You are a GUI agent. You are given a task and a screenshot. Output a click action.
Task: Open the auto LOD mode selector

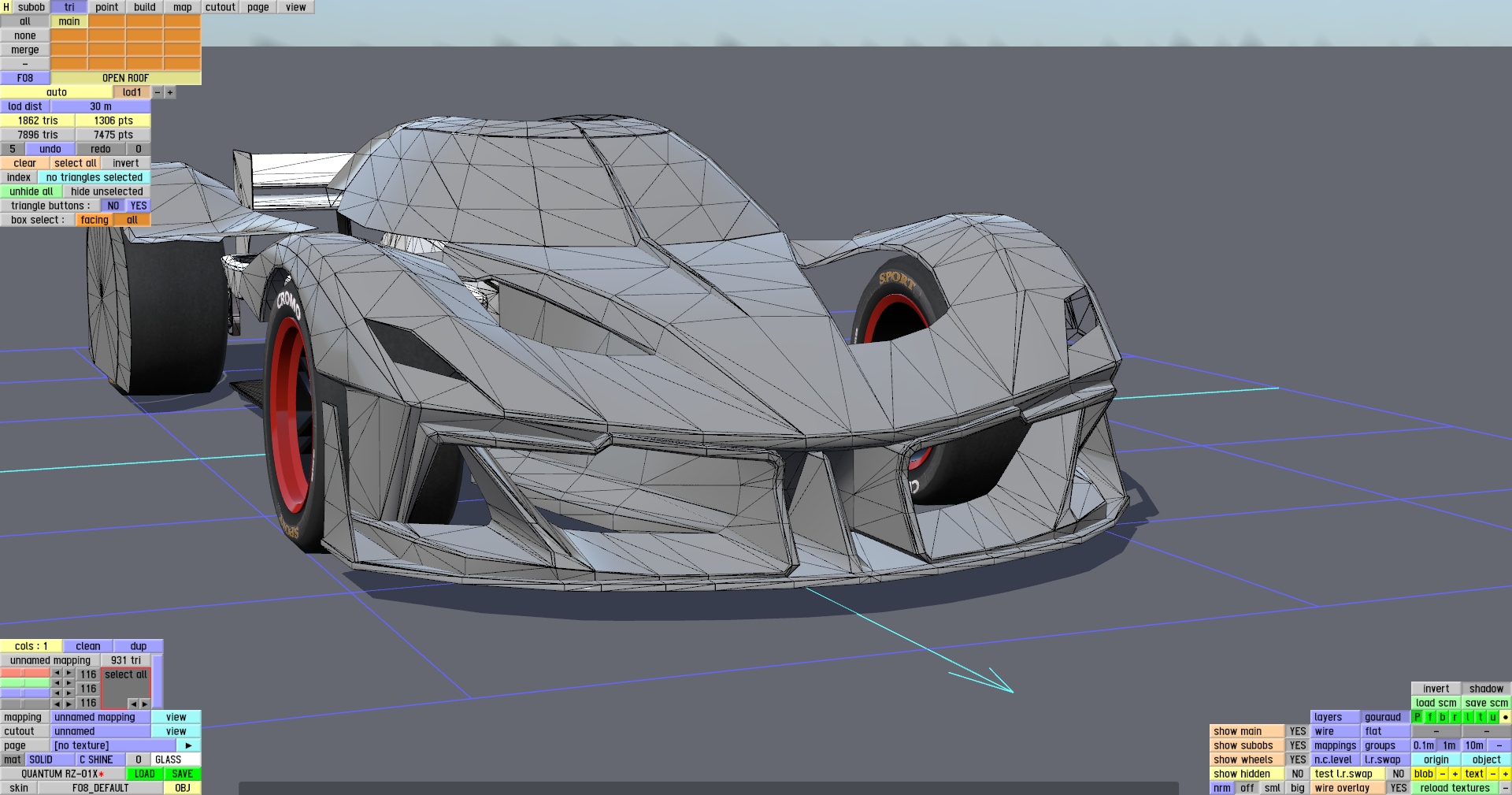(57, 92)
